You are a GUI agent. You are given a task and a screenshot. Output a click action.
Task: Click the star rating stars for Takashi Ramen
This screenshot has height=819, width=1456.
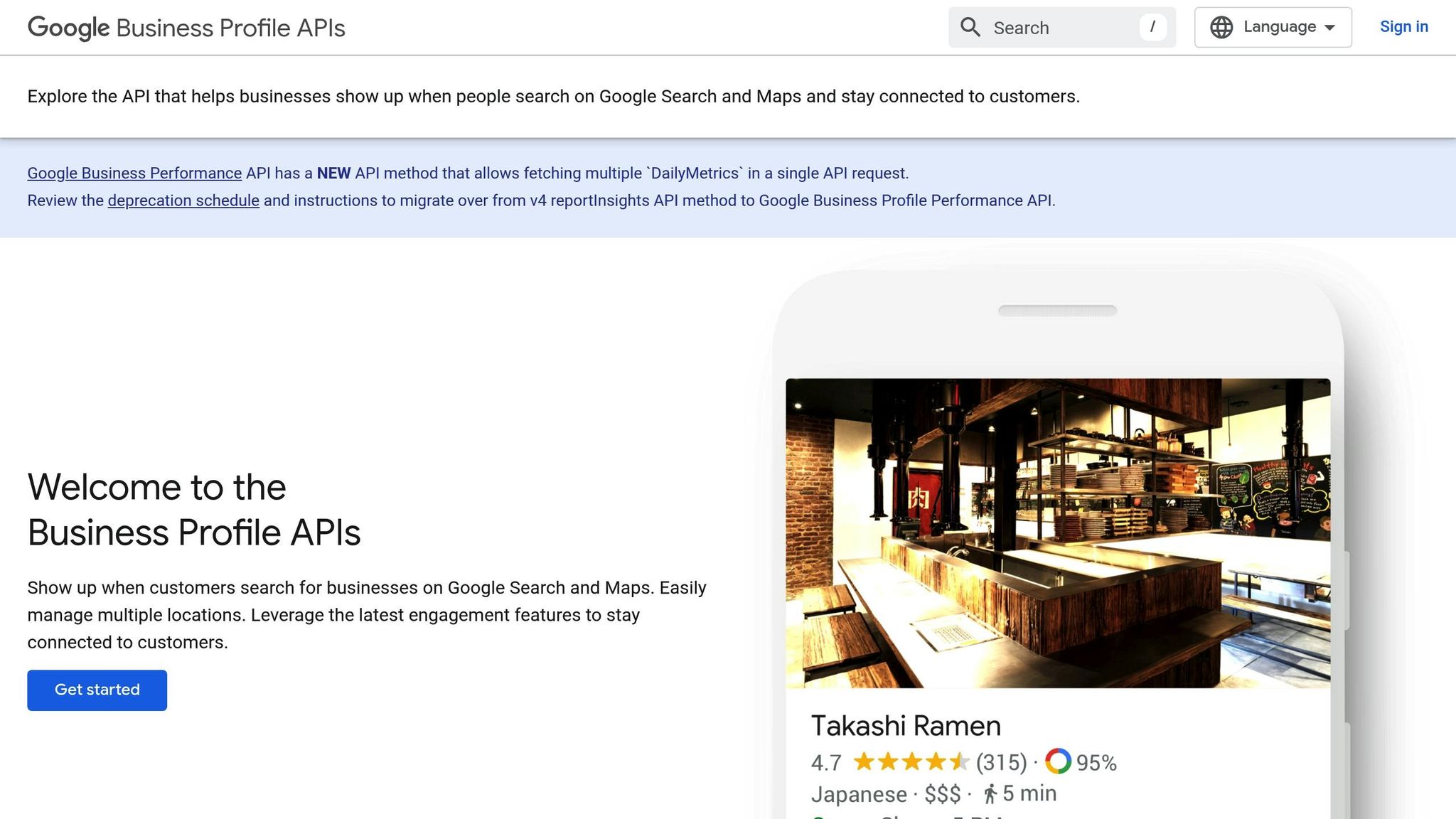912,761
